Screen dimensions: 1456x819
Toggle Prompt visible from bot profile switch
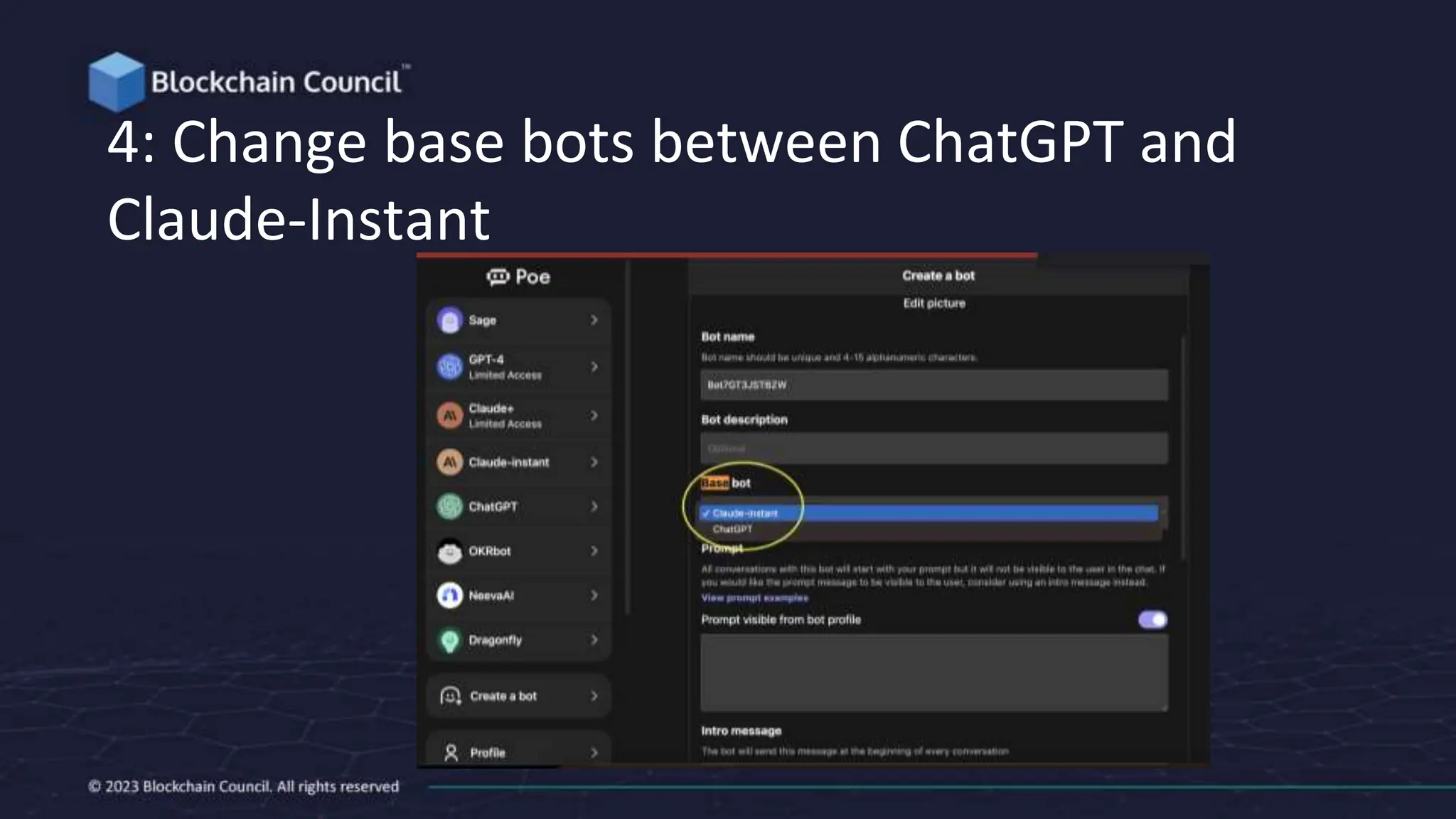tap(1152, 620)
